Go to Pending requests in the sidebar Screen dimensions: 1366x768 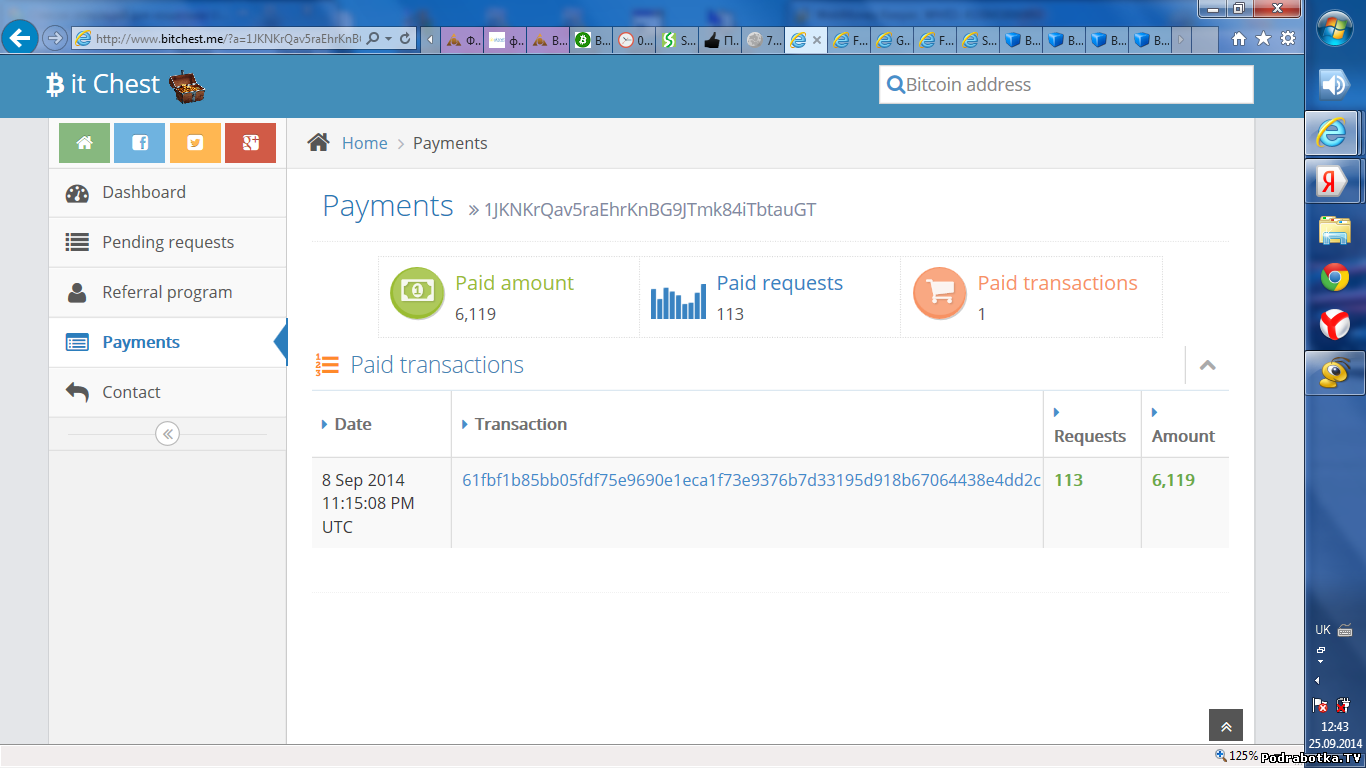(168, 242)
